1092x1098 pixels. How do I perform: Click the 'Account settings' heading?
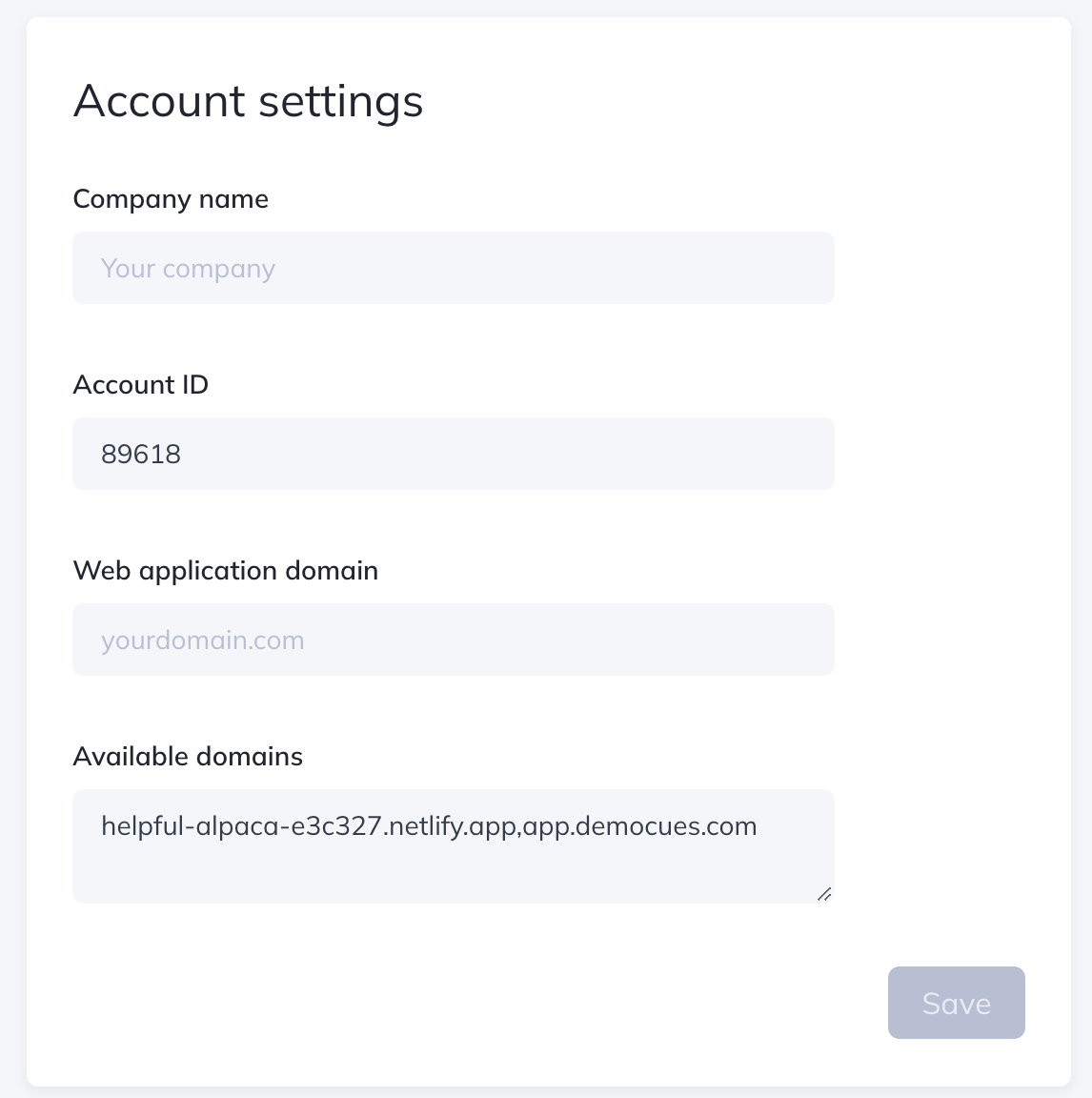[x=248, y=101]
